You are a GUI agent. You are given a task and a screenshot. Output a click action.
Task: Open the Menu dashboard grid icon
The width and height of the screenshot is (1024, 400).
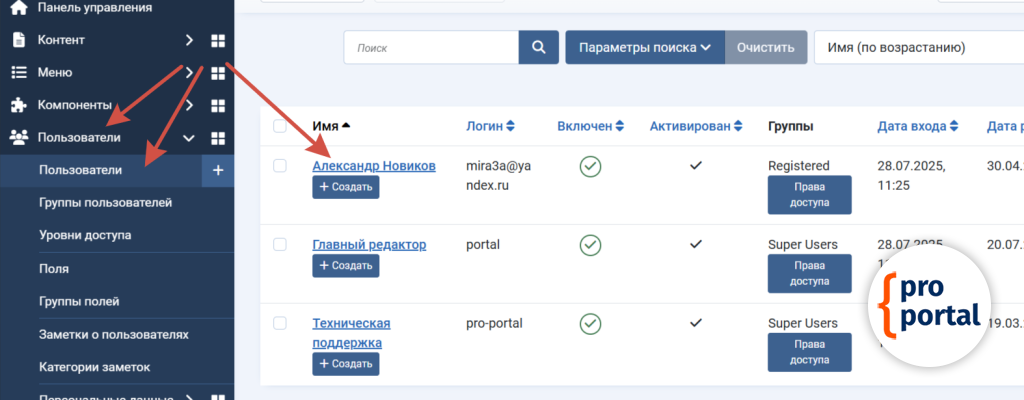217,72
